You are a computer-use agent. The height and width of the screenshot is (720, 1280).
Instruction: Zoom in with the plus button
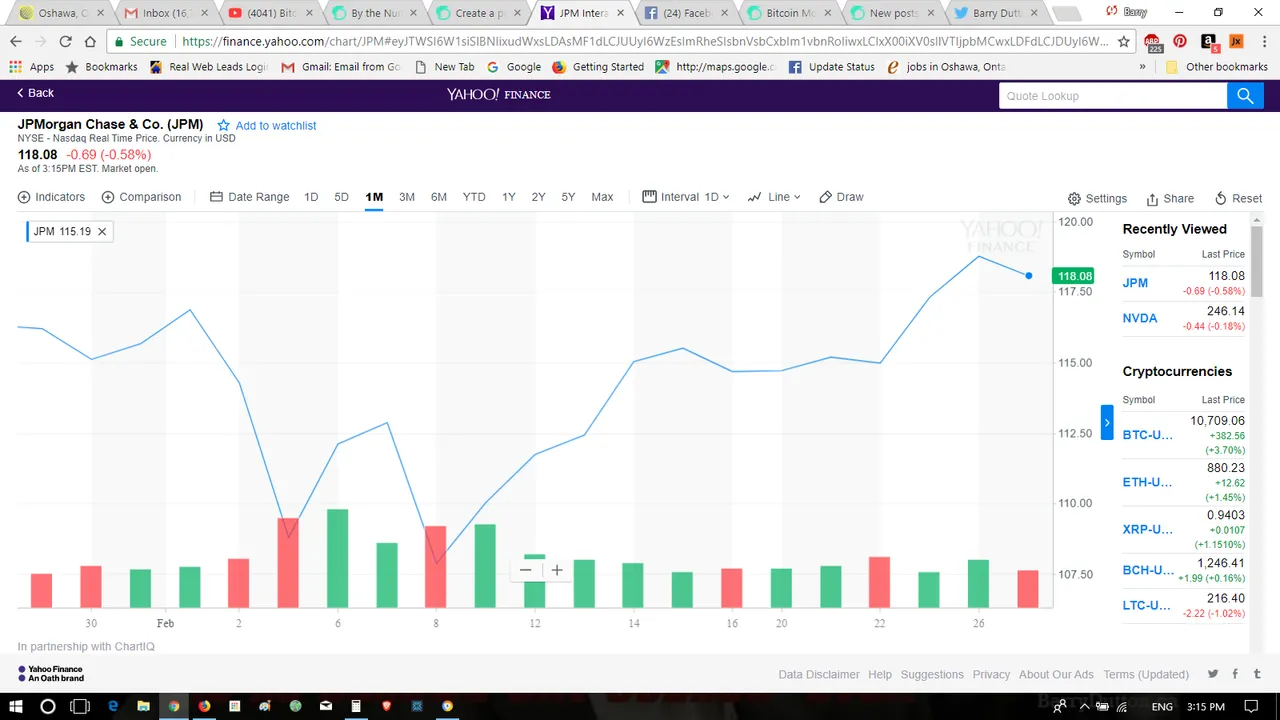pos(557,570)
